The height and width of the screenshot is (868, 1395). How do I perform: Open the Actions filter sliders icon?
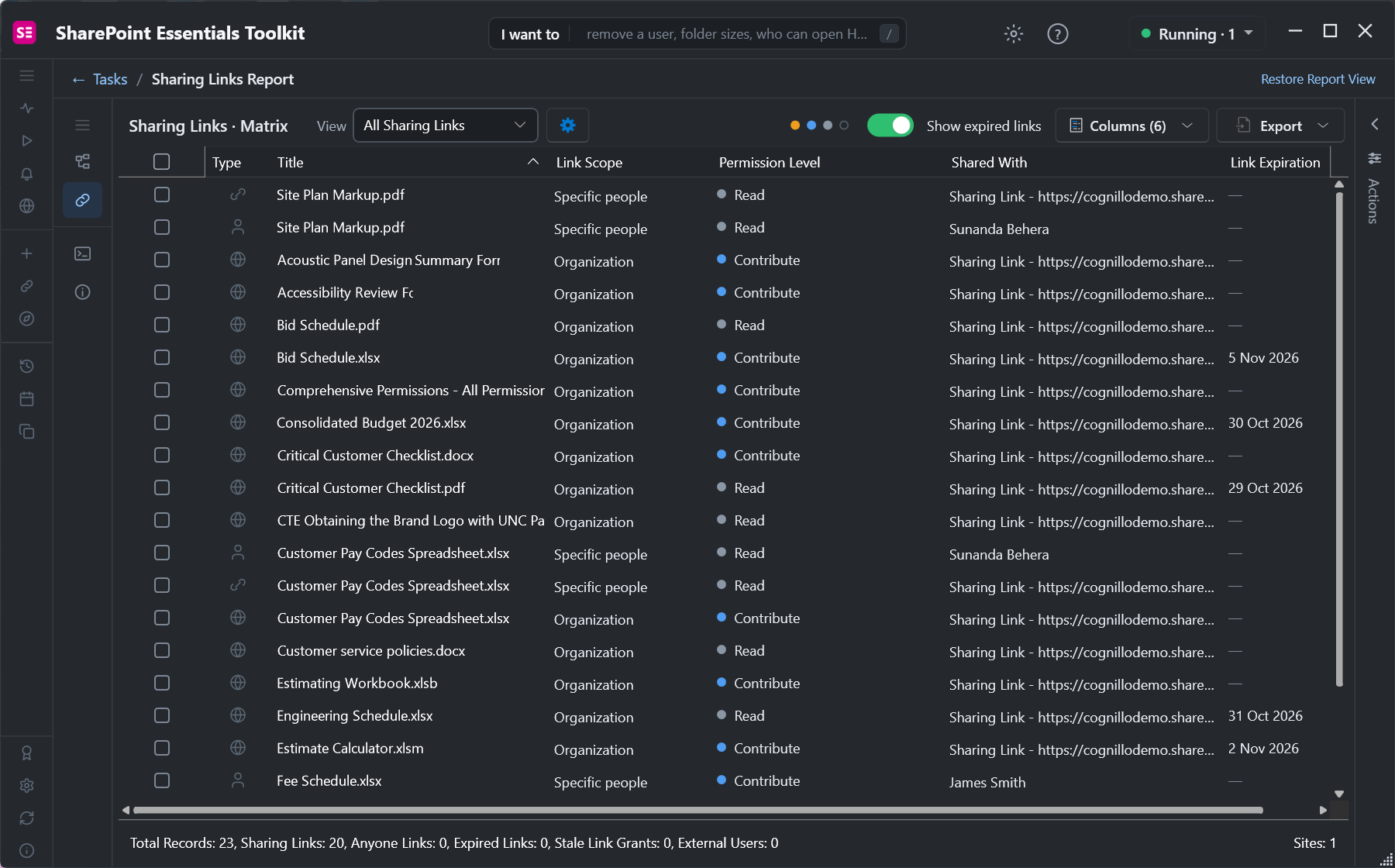point(1374,158)
